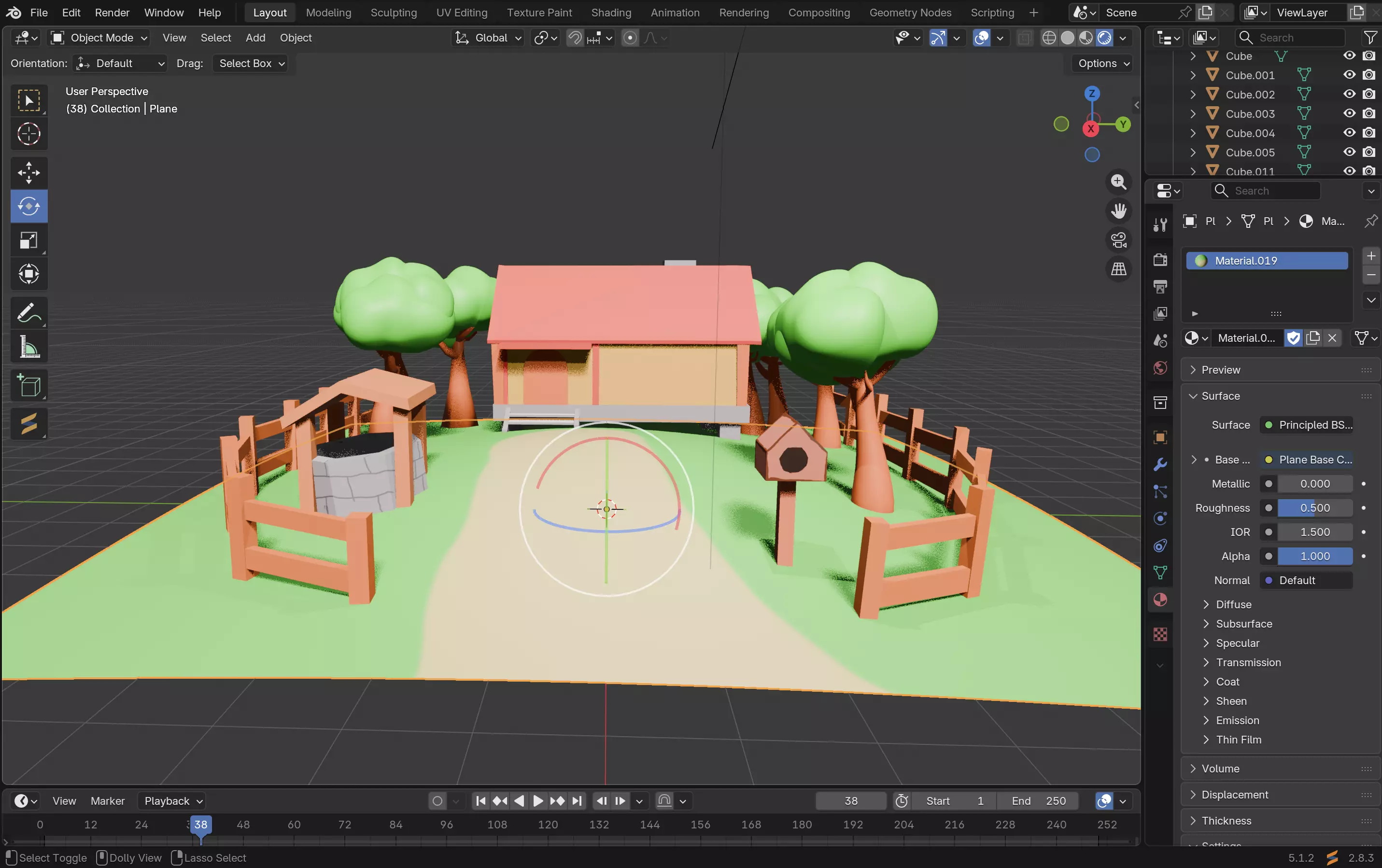1382x868 pixels.
Task: Hide Cube.003 in viewport with eye icon
Action: tap(1349, 113)
